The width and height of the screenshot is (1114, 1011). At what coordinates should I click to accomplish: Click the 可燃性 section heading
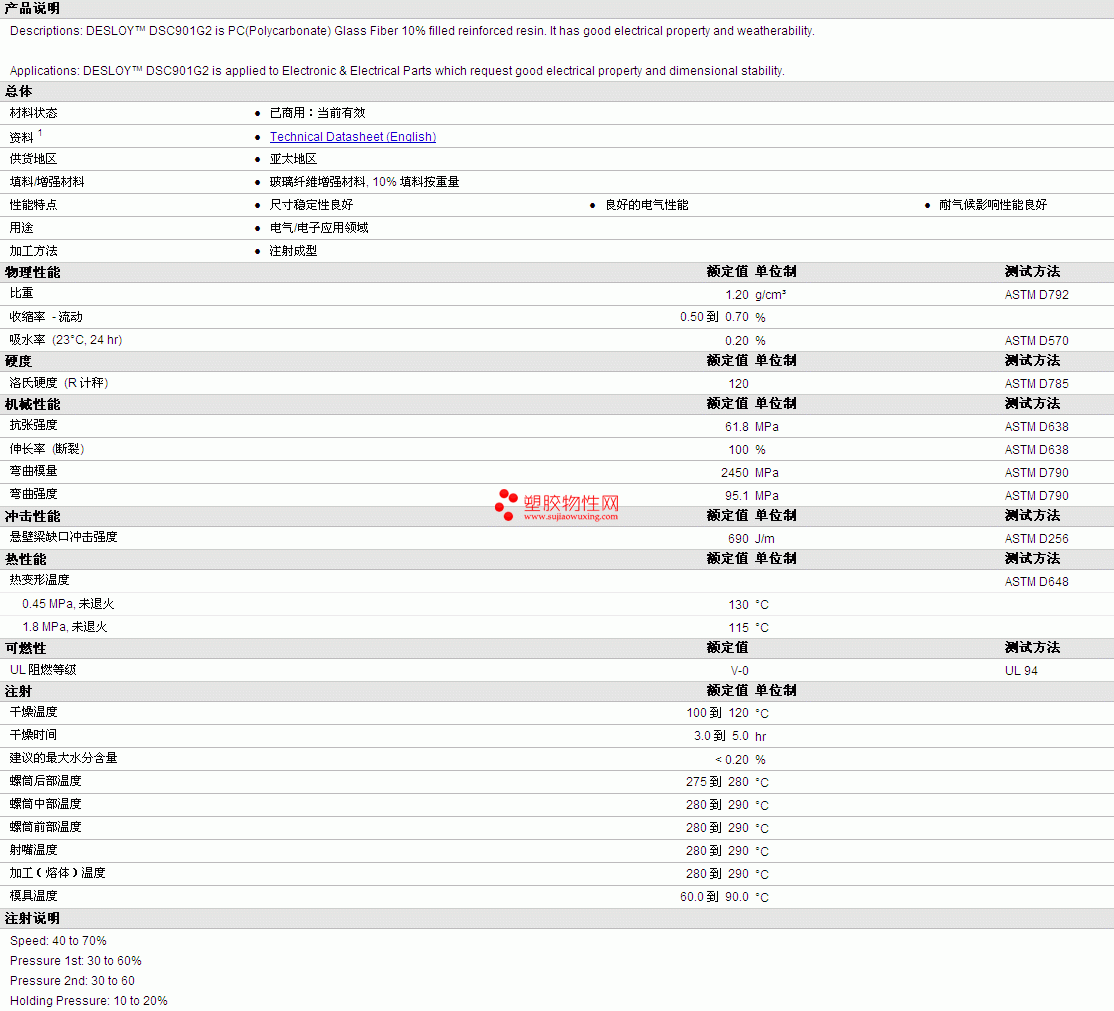click(26, 649)
